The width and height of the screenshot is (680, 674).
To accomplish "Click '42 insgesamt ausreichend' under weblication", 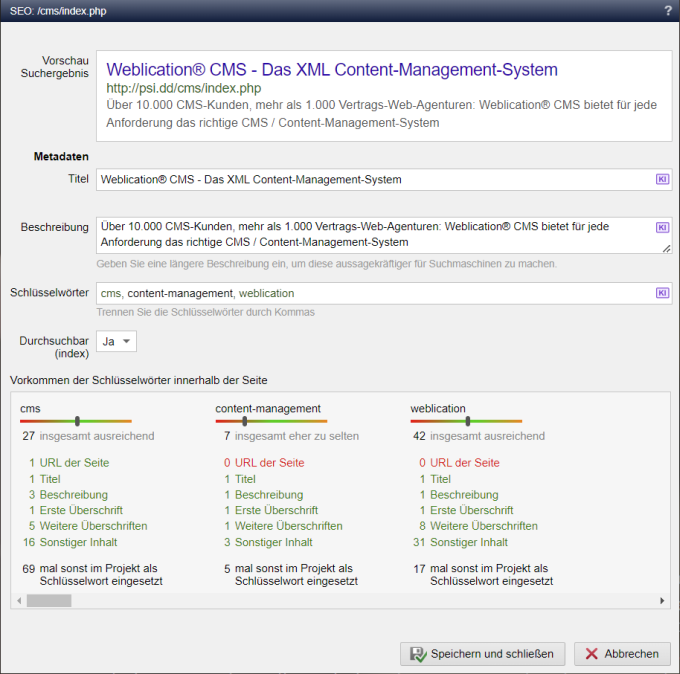I will pyautogui.click(x=479, y=436).
